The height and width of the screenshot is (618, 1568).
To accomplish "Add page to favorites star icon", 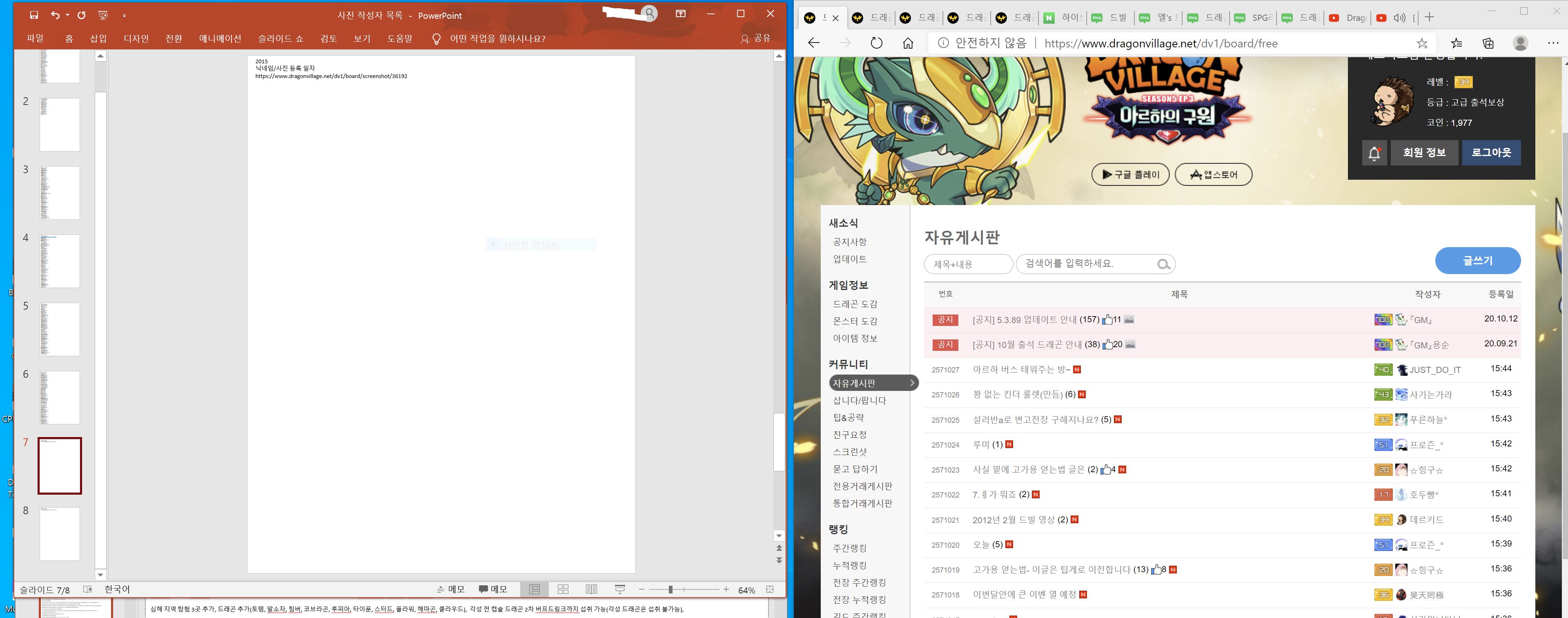I will (1421, 43).
